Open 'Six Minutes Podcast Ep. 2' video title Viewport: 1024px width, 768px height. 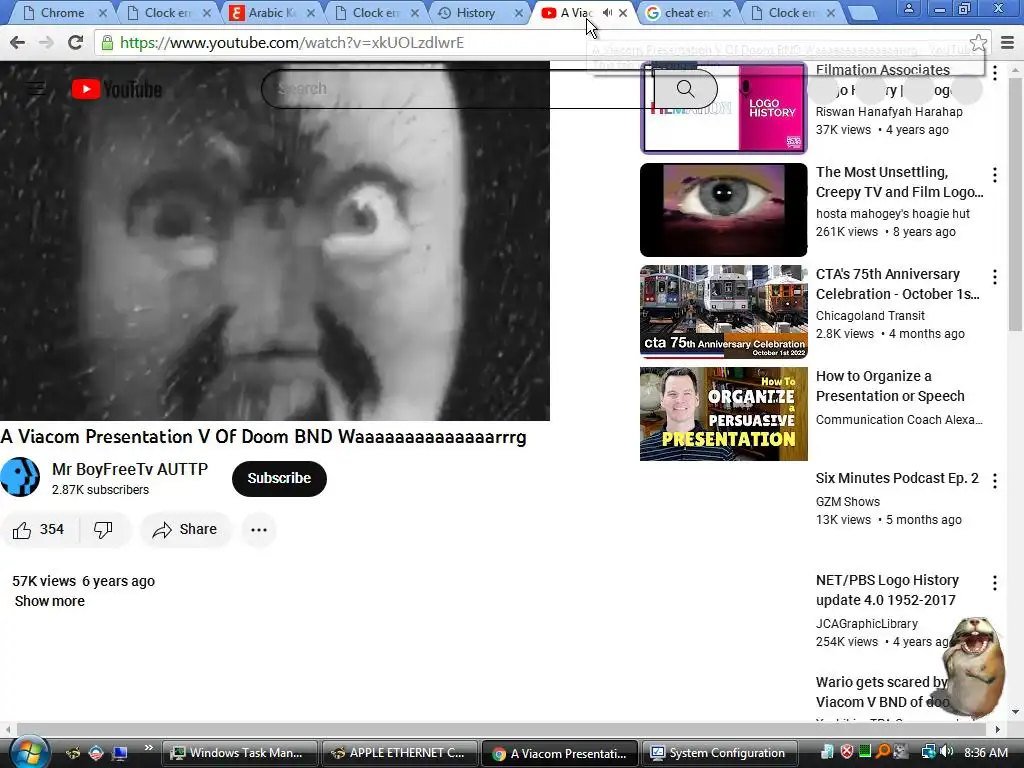coord(897,478)
